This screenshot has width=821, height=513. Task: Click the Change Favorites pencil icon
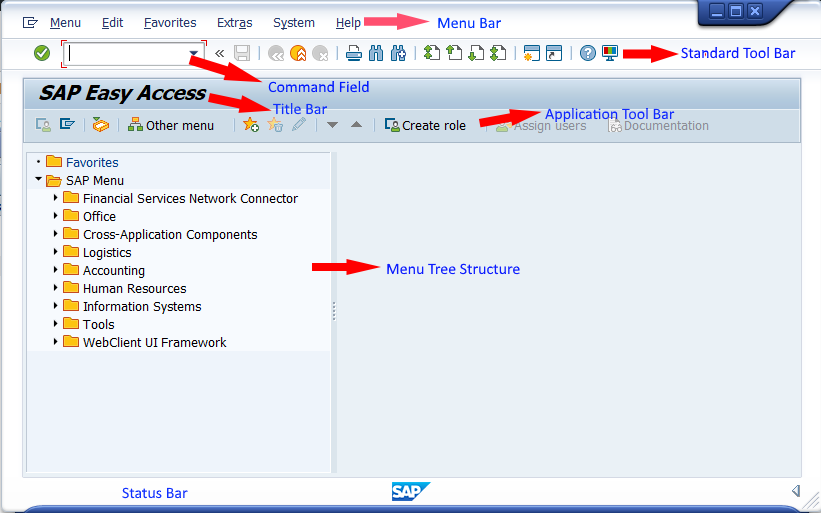click(298, 125)
